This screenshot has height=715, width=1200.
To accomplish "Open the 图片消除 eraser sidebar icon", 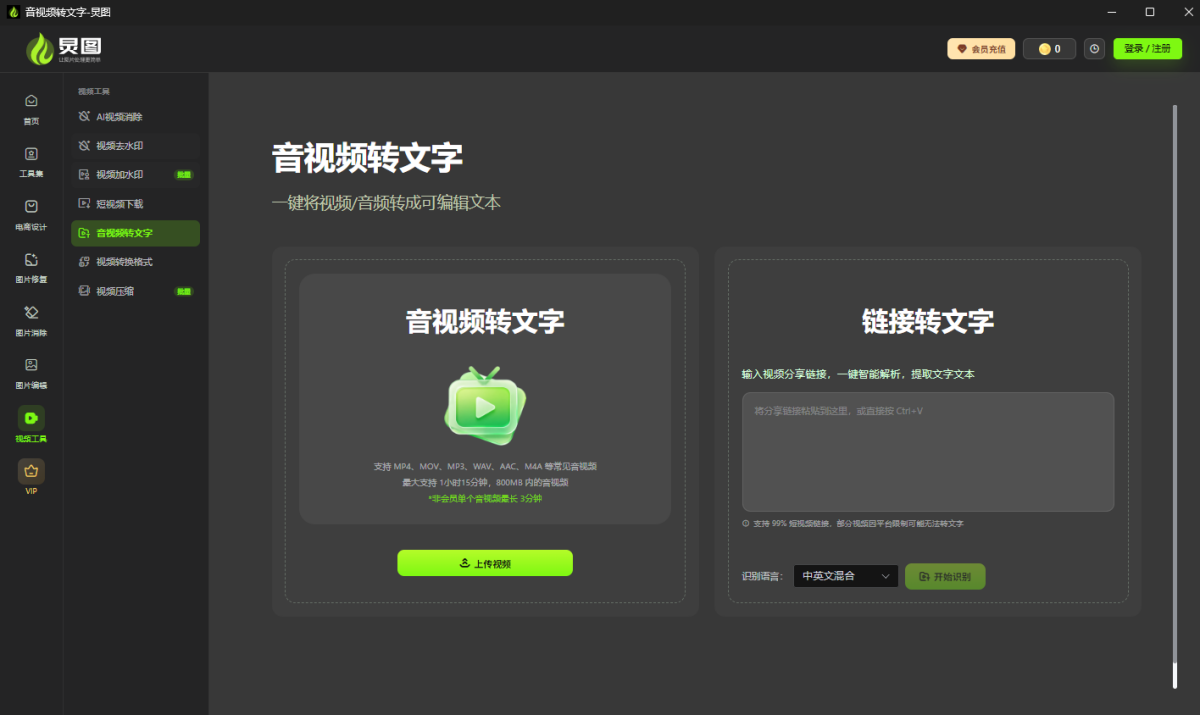I will [x=31, y=313].
